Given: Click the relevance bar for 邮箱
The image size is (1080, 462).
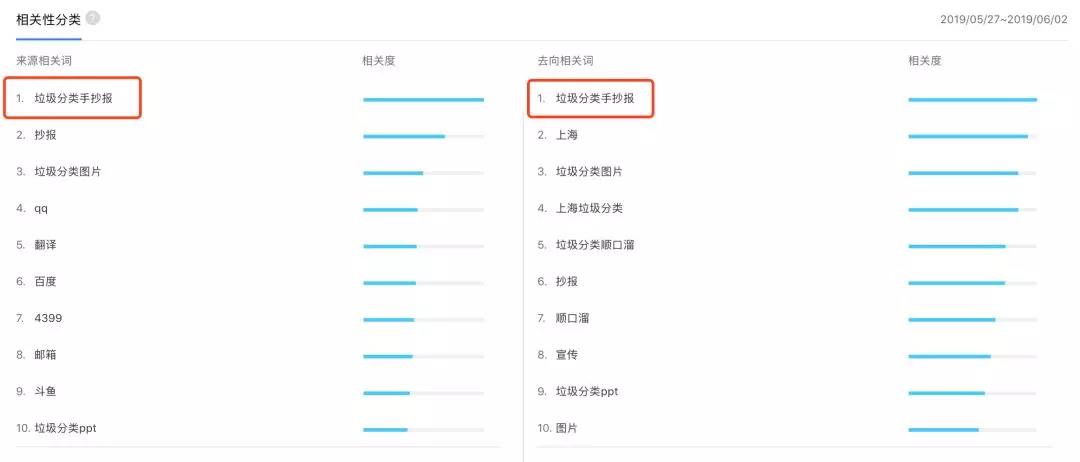Looking at the screenshot, I should 424,356.
